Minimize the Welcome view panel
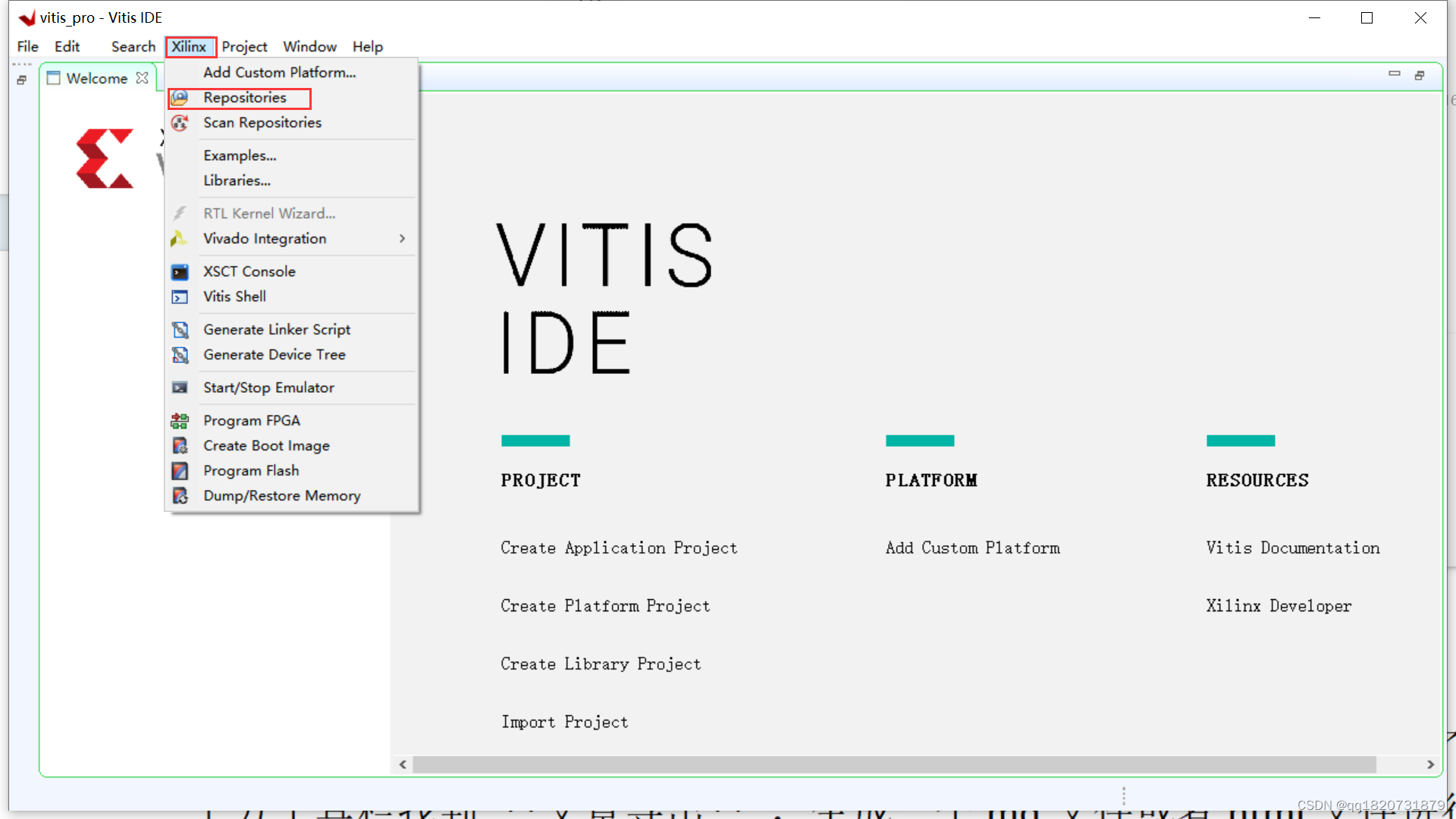The width and height of the screenshot is (1456, 819). pos(1394,74)
